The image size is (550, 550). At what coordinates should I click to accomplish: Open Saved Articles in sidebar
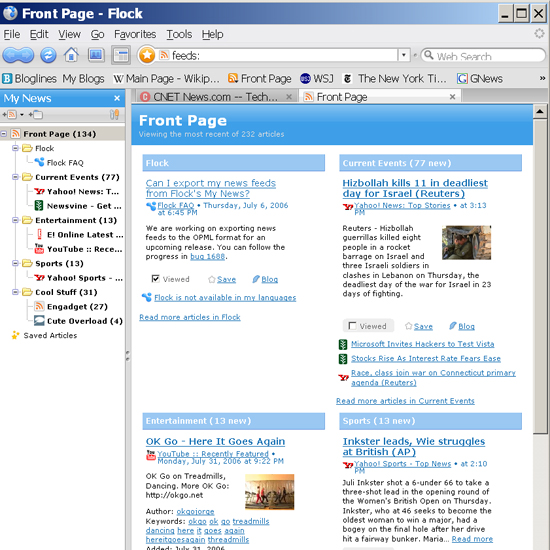coord(44,335)
